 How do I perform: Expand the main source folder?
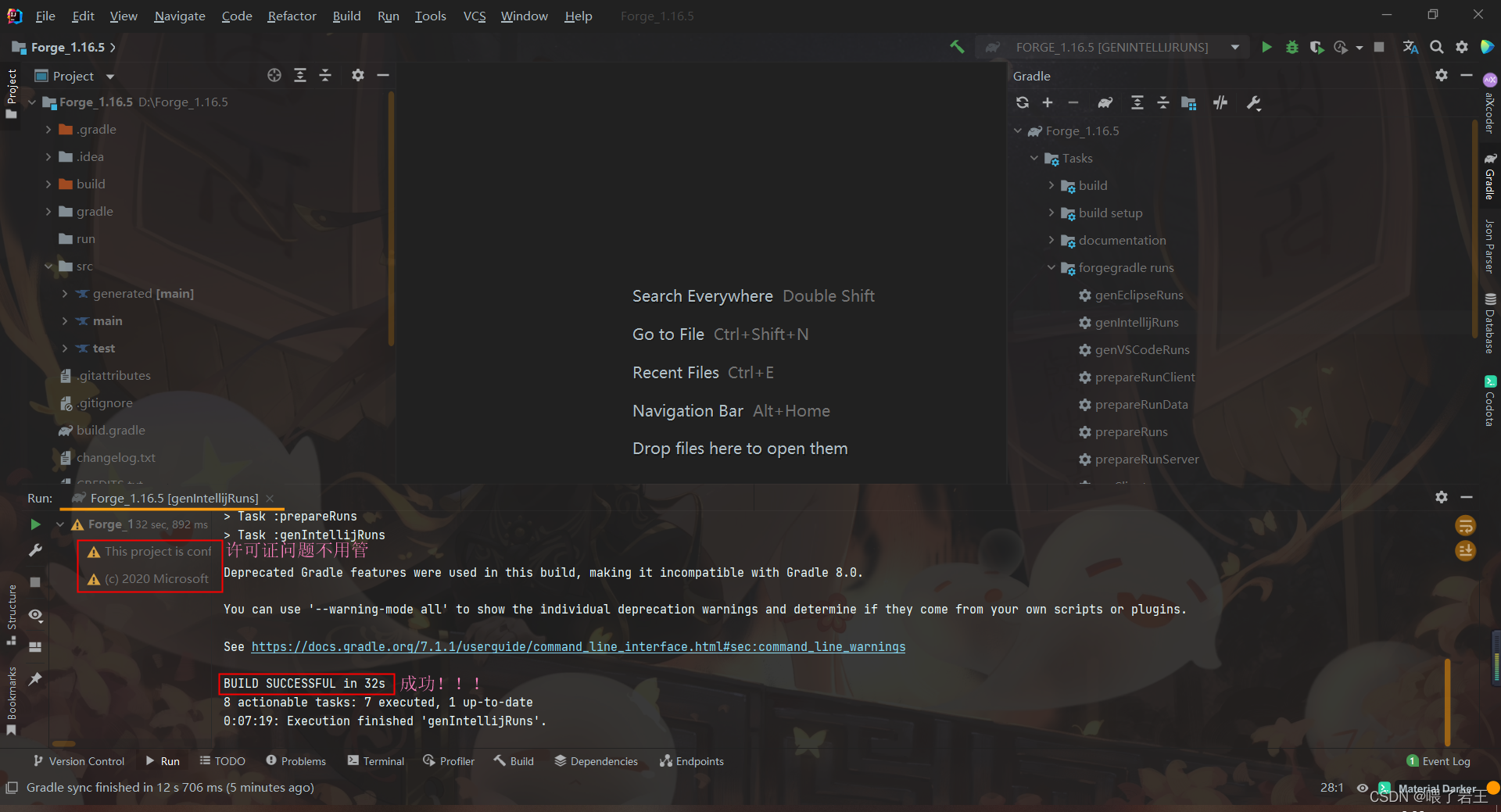coord(65,320)
